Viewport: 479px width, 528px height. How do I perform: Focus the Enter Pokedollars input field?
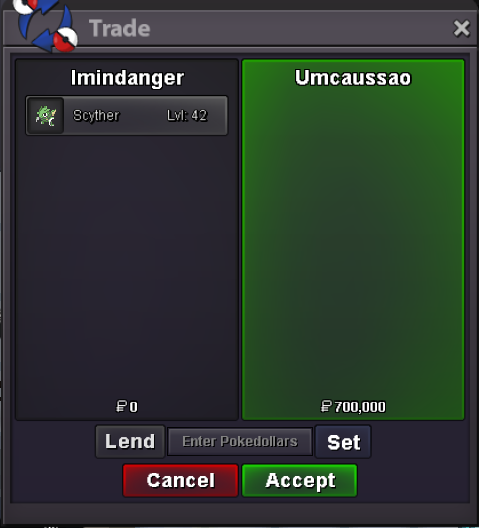coord(240,442)
